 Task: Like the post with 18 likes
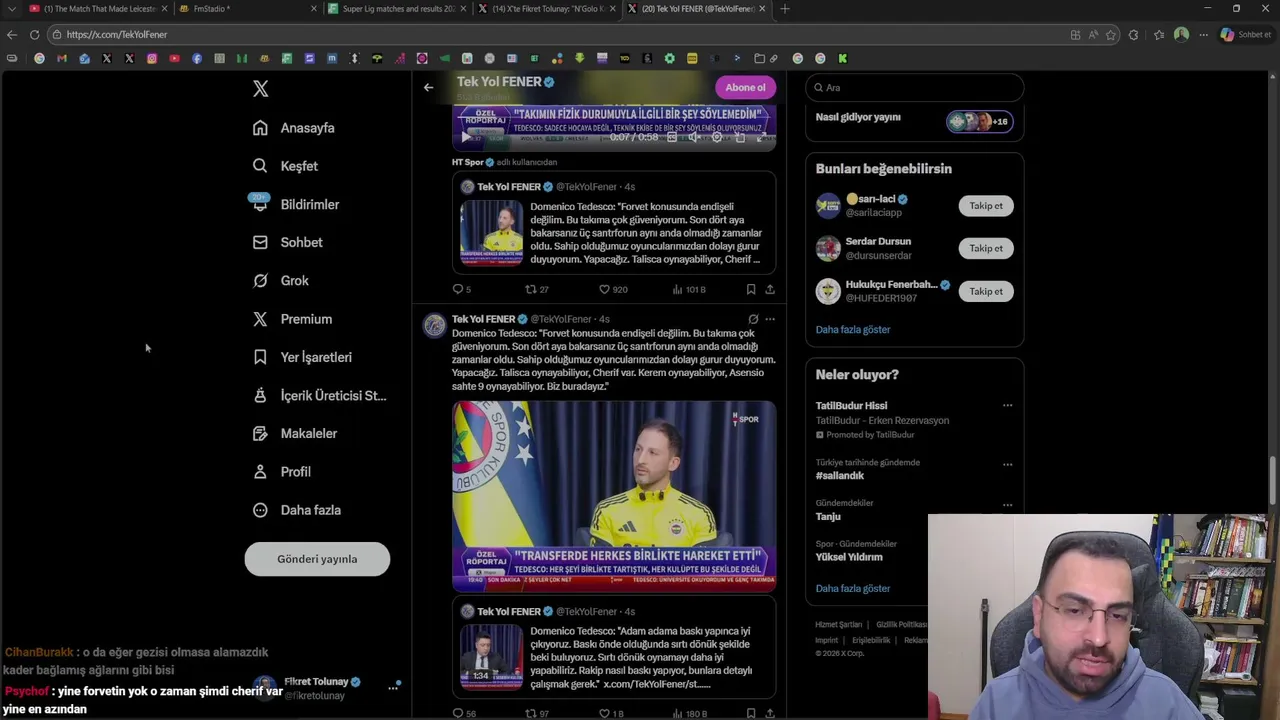610,713
